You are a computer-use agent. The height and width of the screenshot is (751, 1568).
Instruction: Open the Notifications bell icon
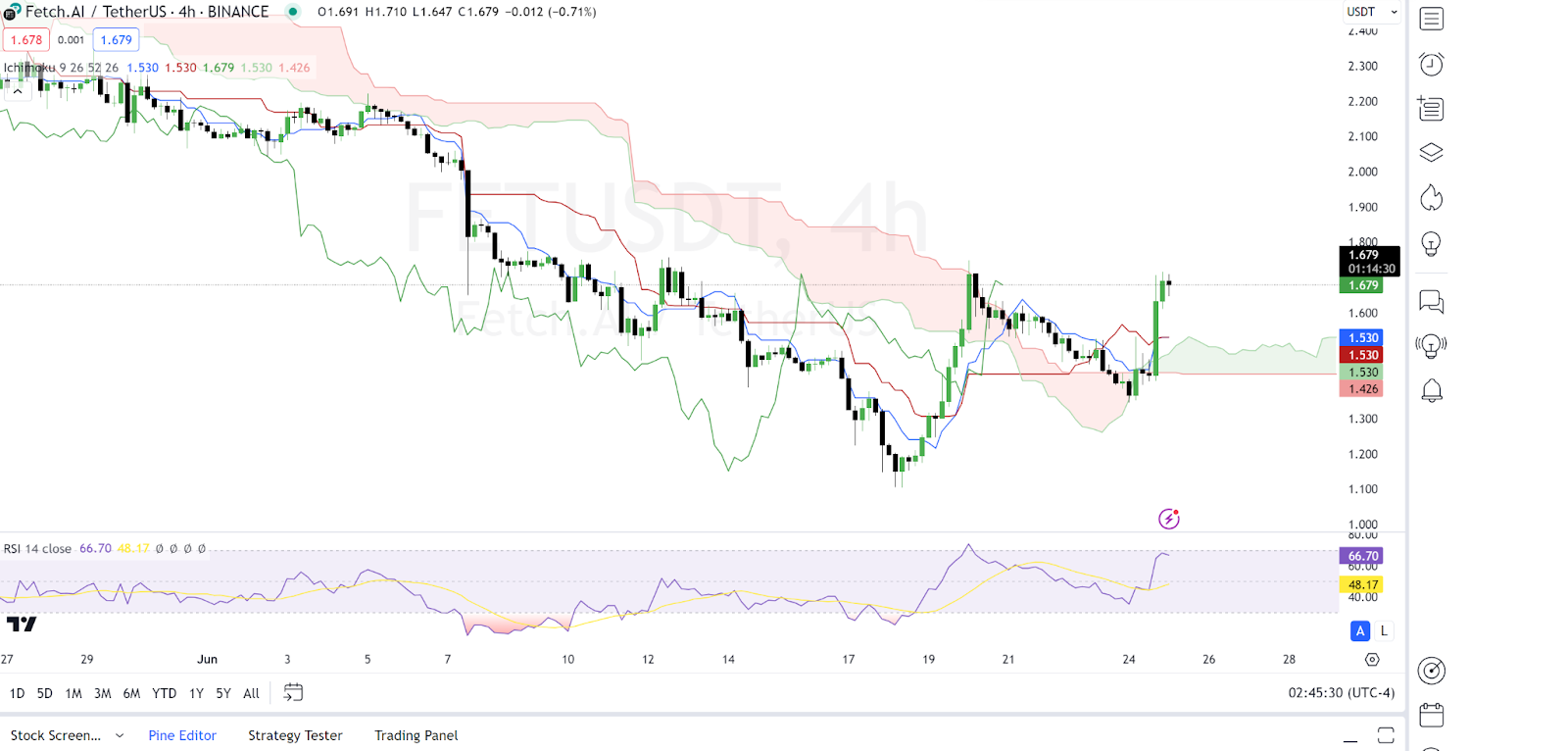(x=1431, y=390)
